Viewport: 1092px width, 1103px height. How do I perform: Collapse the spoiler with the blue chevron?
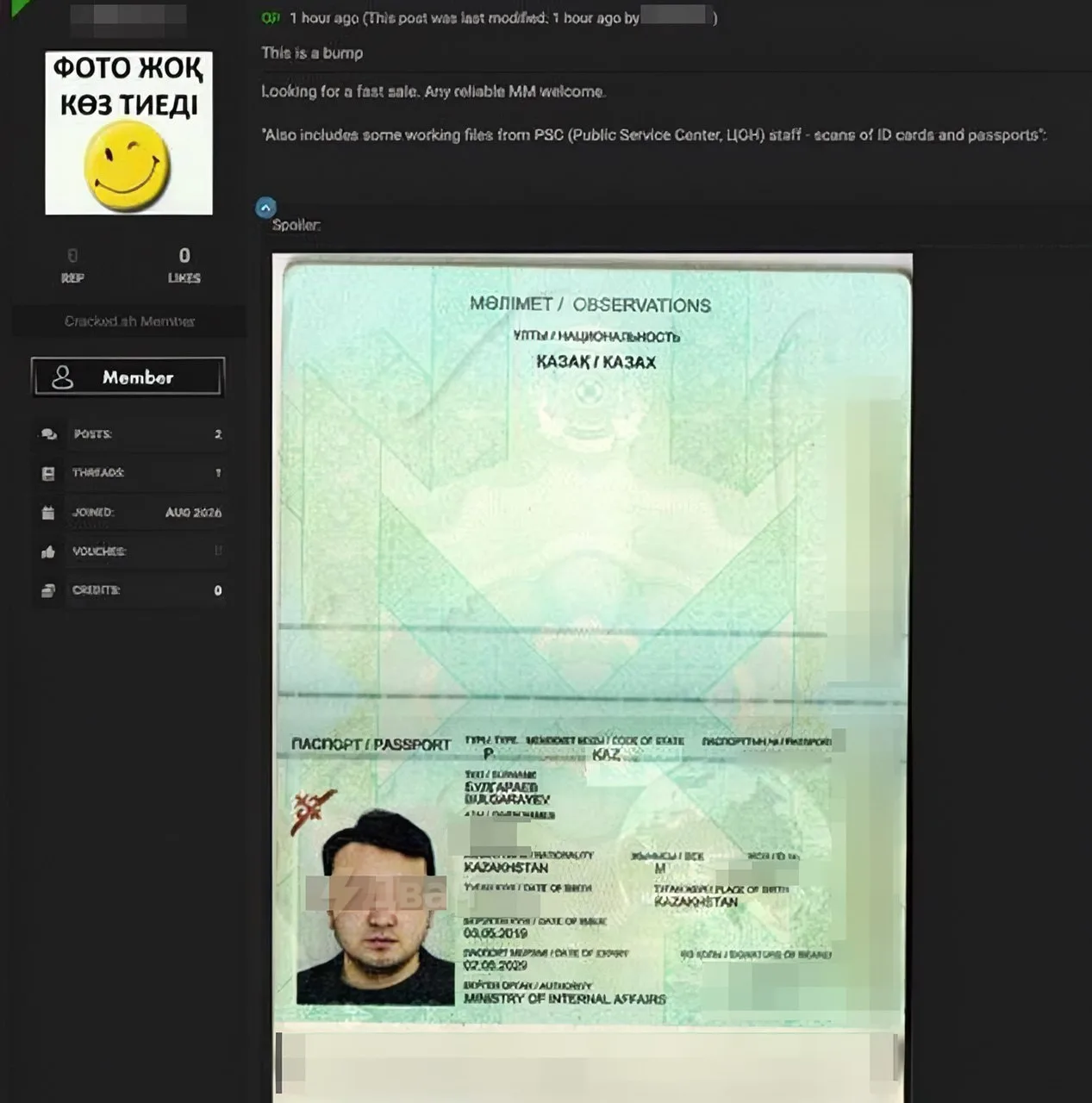pyautogui.click(x=266, y=208)
